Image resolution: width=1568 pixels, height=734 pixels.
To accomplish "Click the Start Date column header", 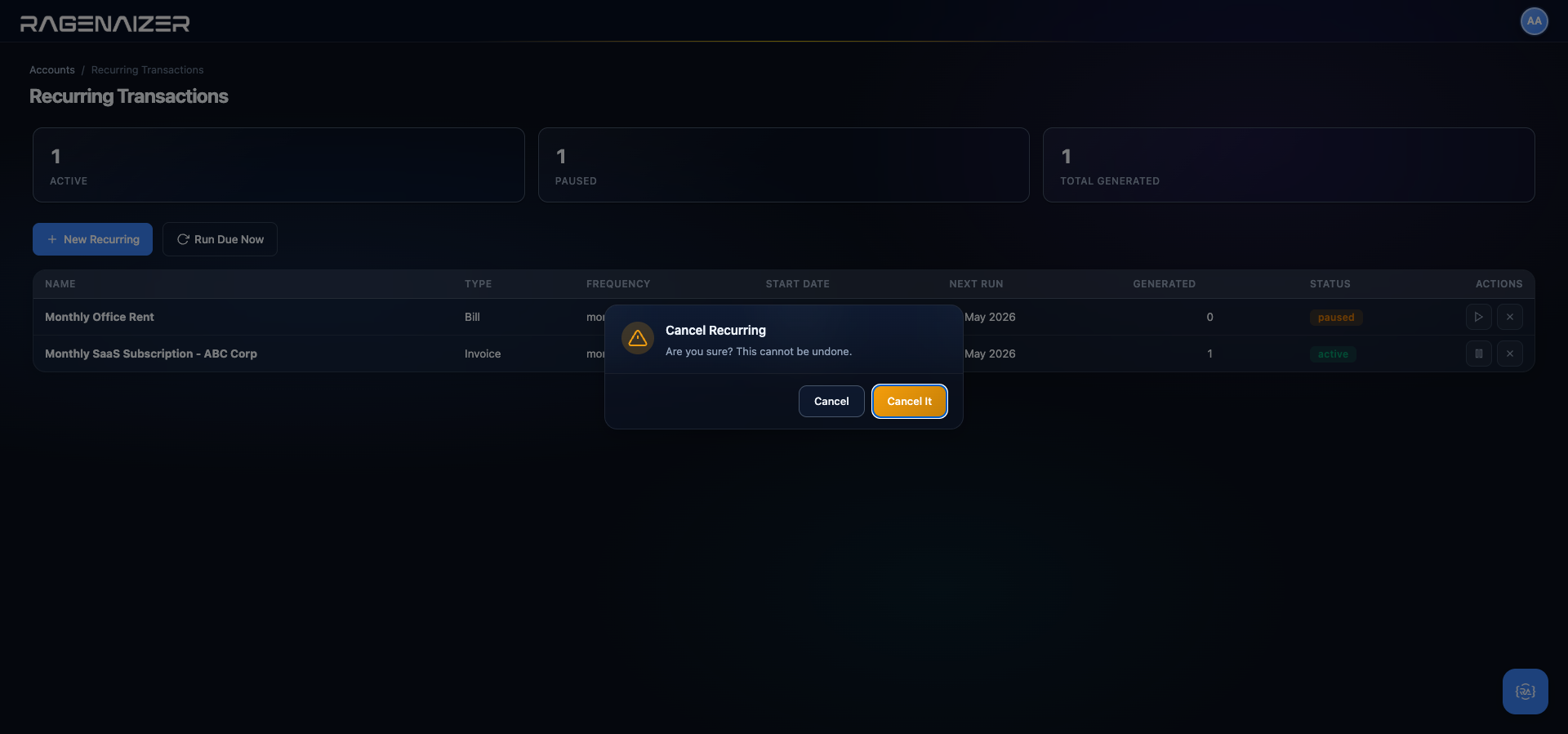I will [798, 284].
